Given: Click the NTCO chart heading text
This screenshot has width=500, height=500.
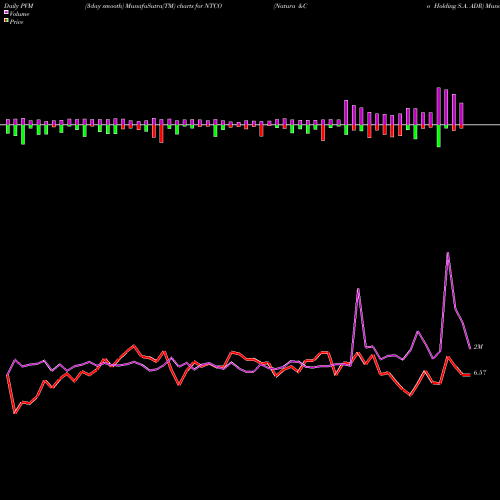Looking at the screenshot, I should pyautogui.click(x=153, y=6).
